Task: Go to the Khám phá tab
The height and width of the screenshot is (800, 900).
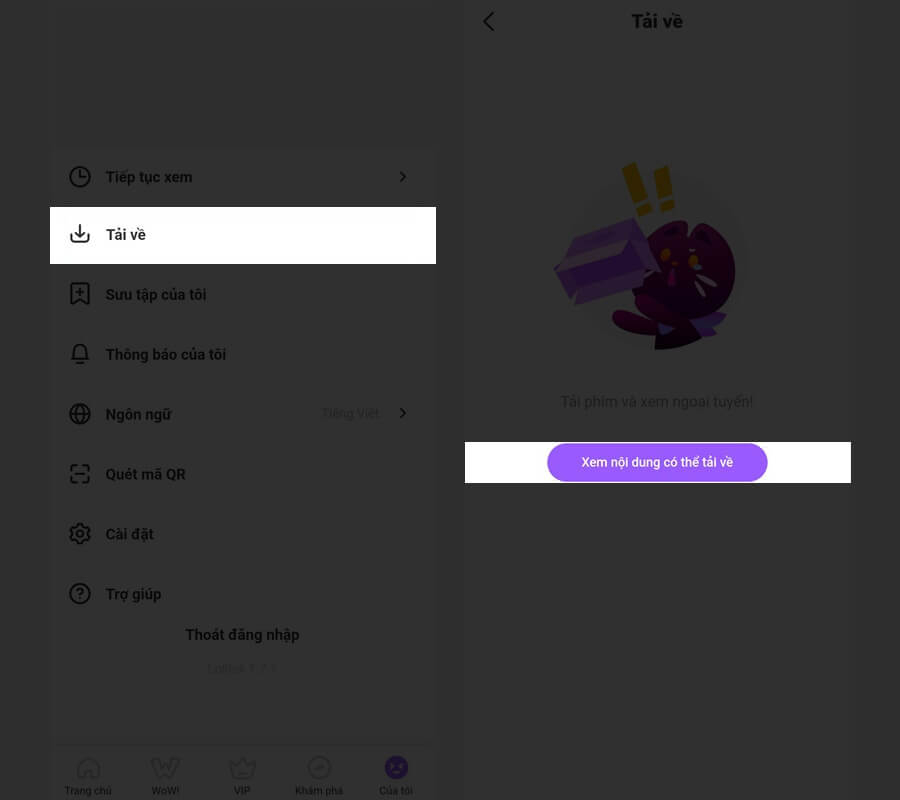Action: click(319, 776)
